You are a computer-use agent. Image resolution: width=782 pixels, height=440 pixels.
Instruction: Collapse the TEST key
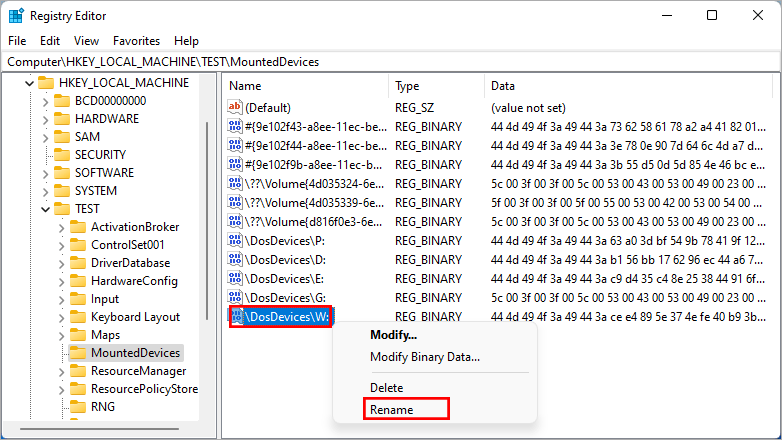tap(45, 209)
